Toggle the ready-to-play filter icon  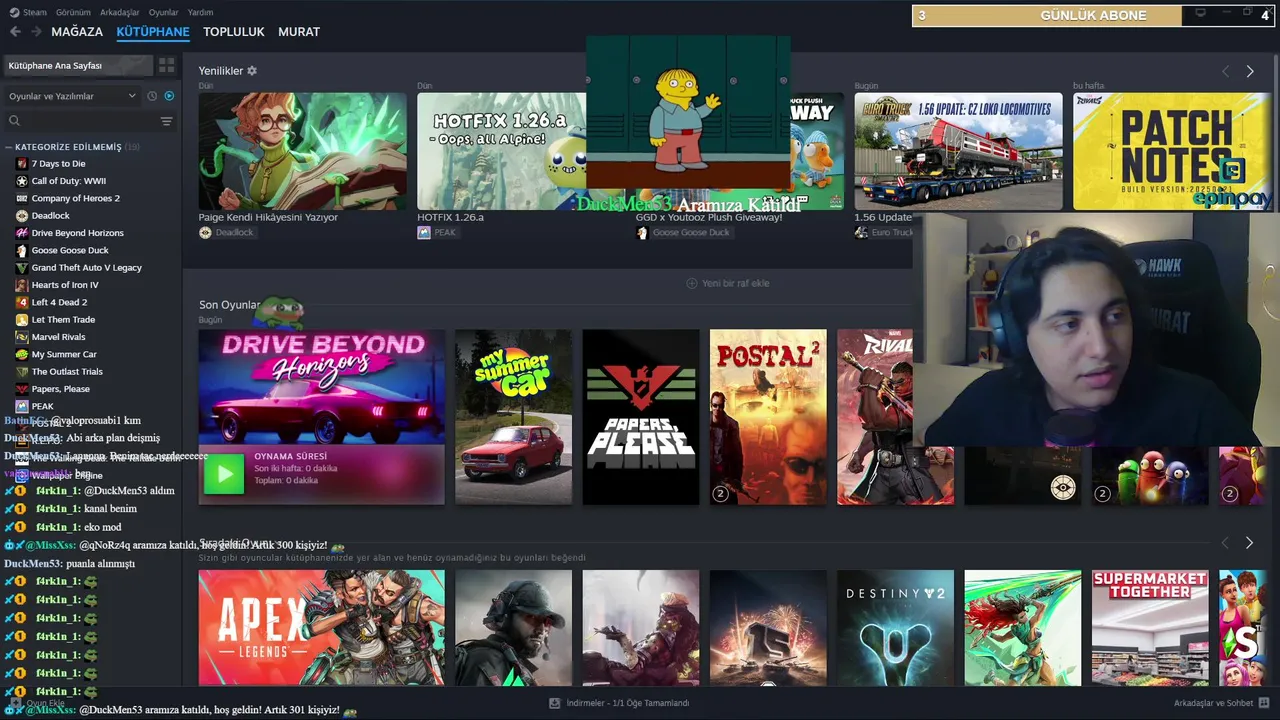pos(169,96)
